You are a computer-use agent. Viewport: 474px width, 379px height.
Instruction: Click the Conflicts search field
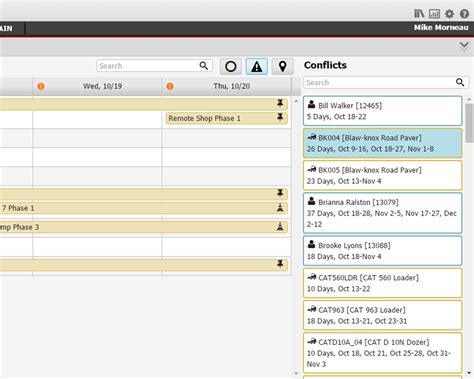(386, 82)
